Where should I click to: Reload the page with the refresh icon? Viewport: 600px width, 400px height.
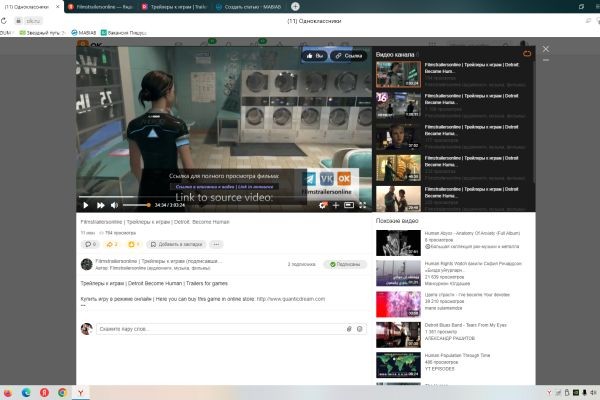coord(4,21)
